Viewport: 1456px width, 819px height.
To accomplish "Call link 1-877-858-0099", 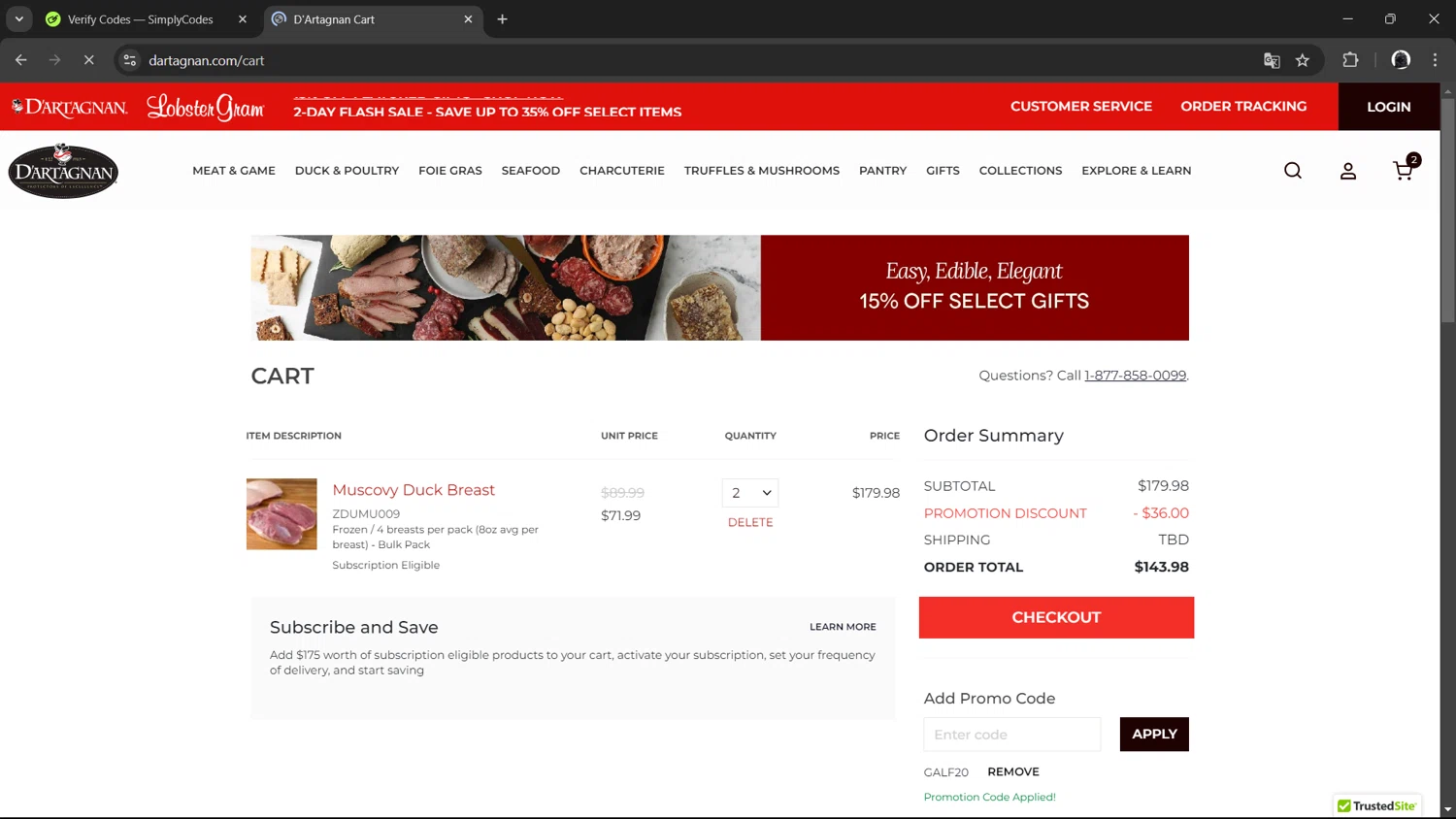I will click(1135, 376).
